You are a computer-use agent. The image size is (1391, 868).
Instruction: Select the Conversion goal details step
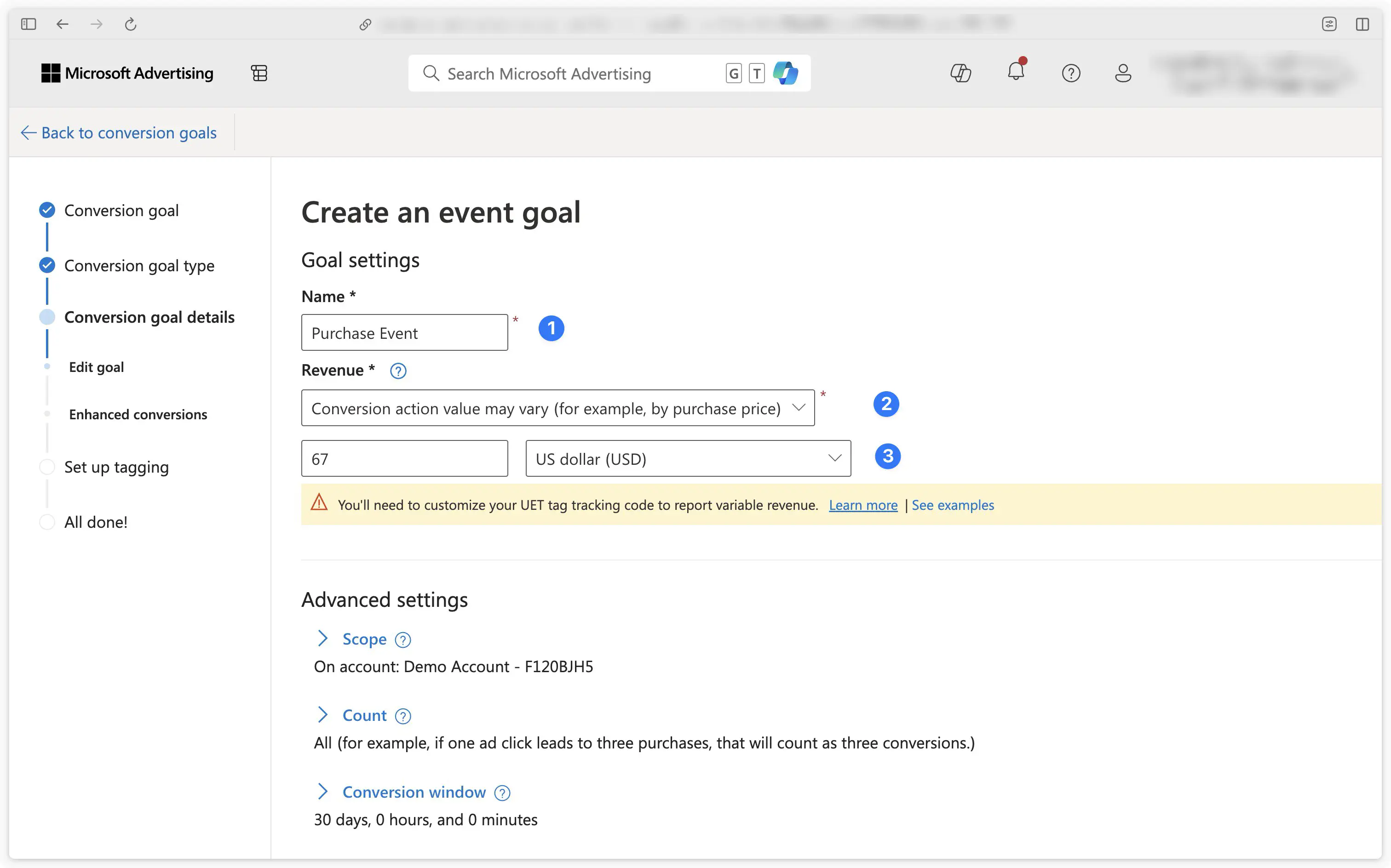pyautogui.click(x=137, y=317)
